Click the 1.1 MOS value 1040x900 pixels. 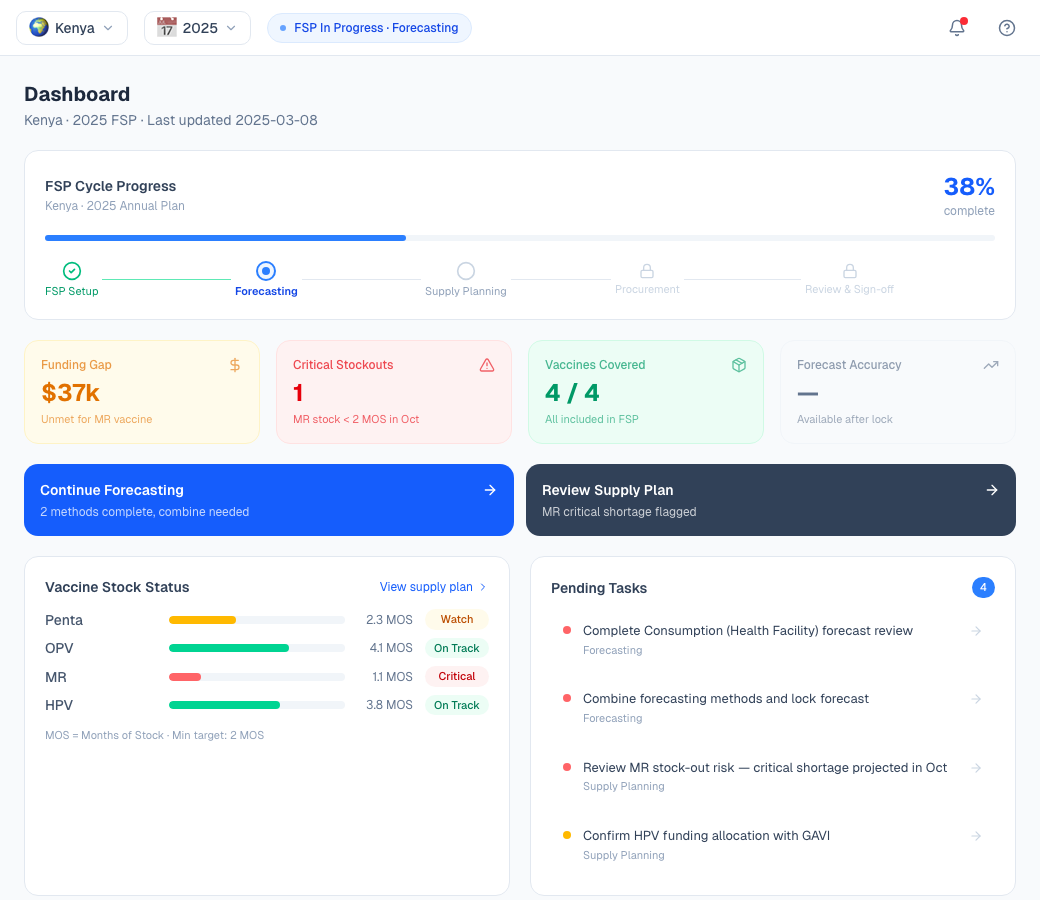[392, 676]
